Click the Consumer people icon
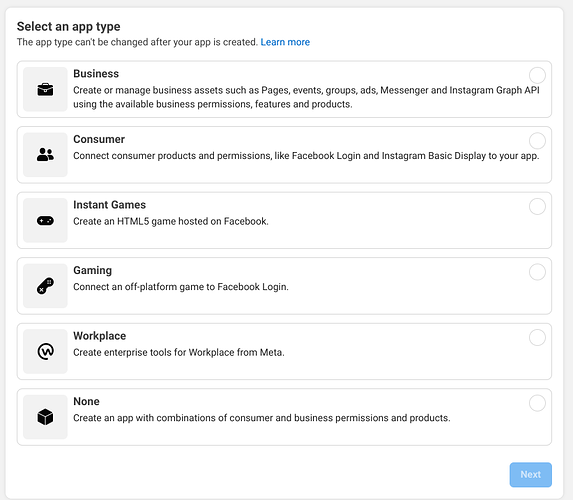Image resolution: width=573 pixels, height=500 pixels. pyautogui.click(x=45, y=155)
